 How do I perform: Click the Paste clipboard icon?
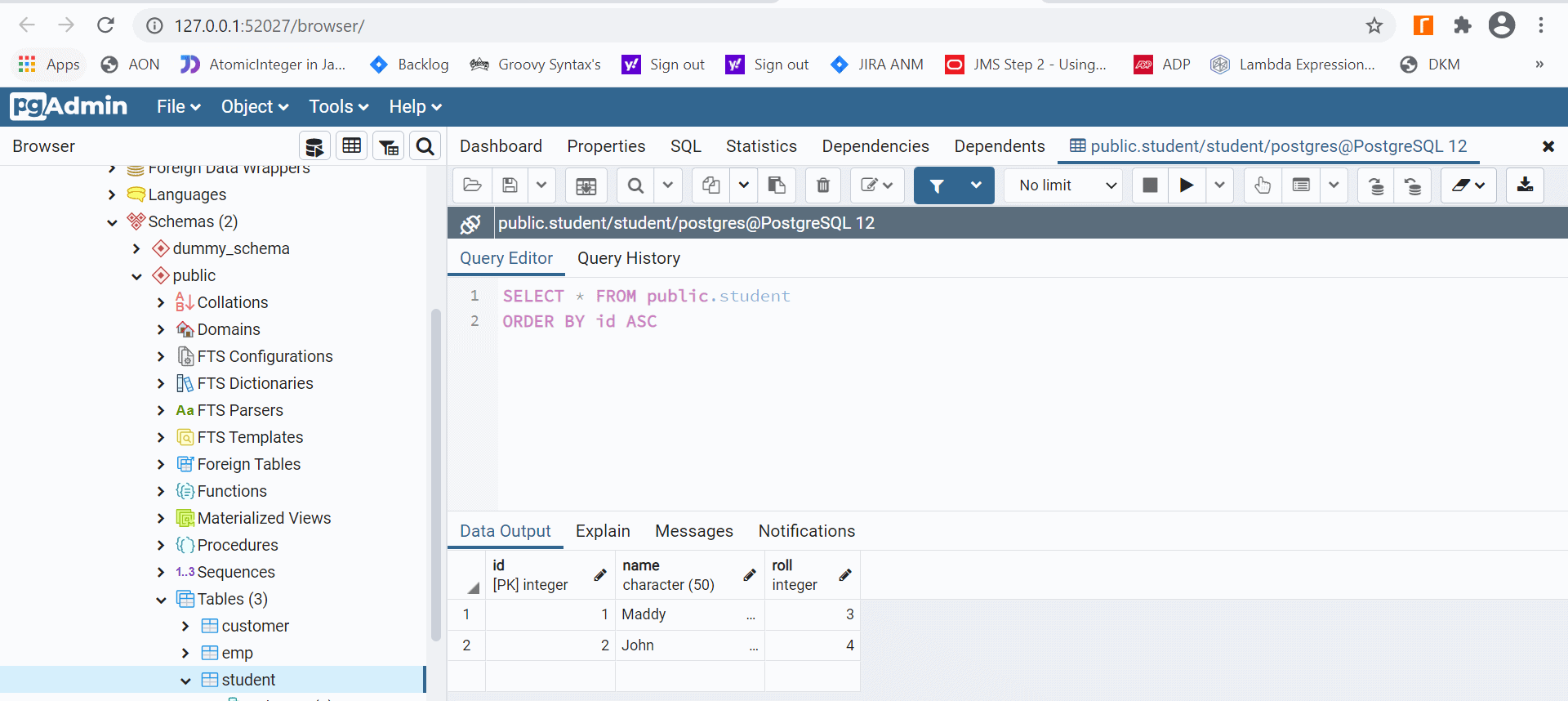[777, 185]
